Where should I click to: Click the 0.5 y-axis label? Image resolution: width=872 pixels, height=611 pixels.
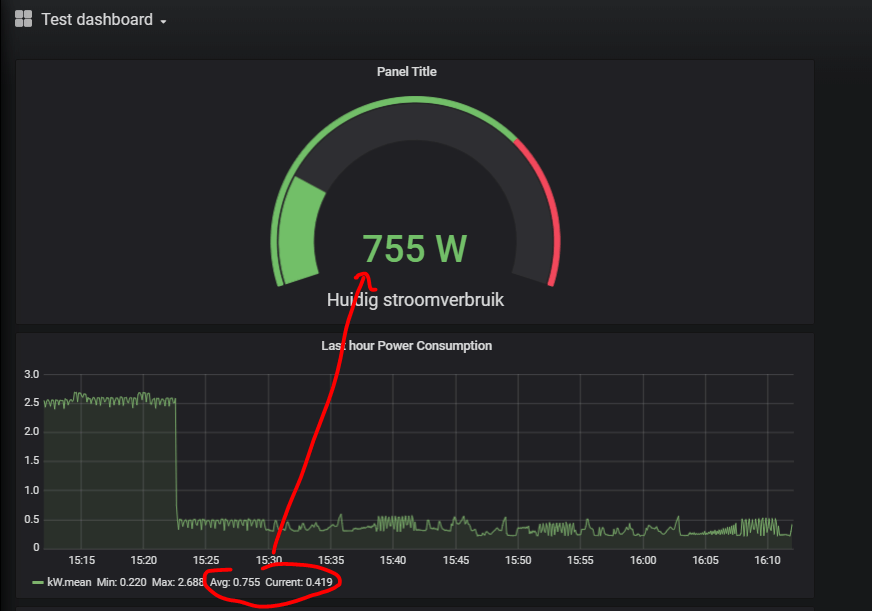[32, 519]
